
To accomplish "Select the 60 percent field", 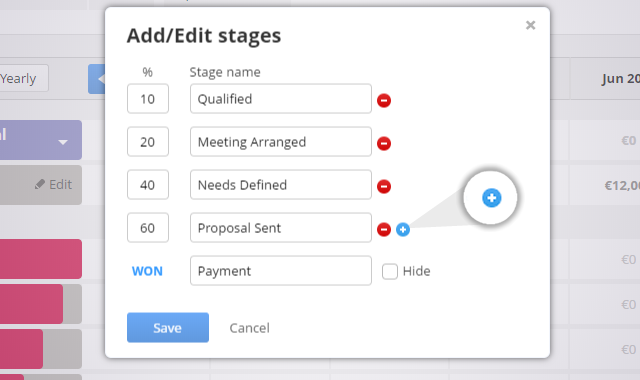I will tap(148, 228).
